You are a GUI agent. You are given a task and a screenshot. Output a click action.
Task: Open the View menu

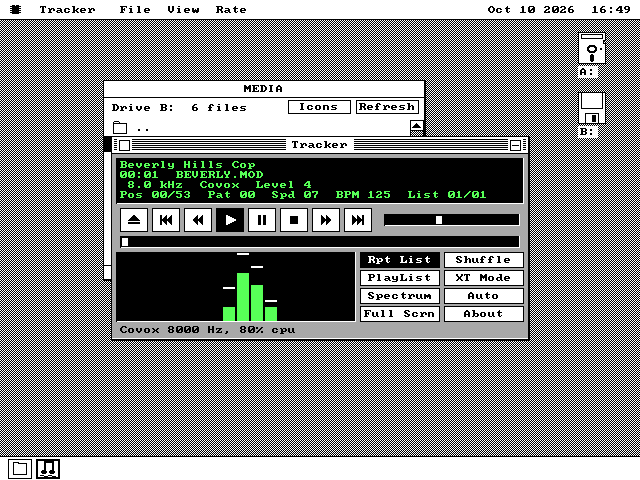click(x=183, y=9)
